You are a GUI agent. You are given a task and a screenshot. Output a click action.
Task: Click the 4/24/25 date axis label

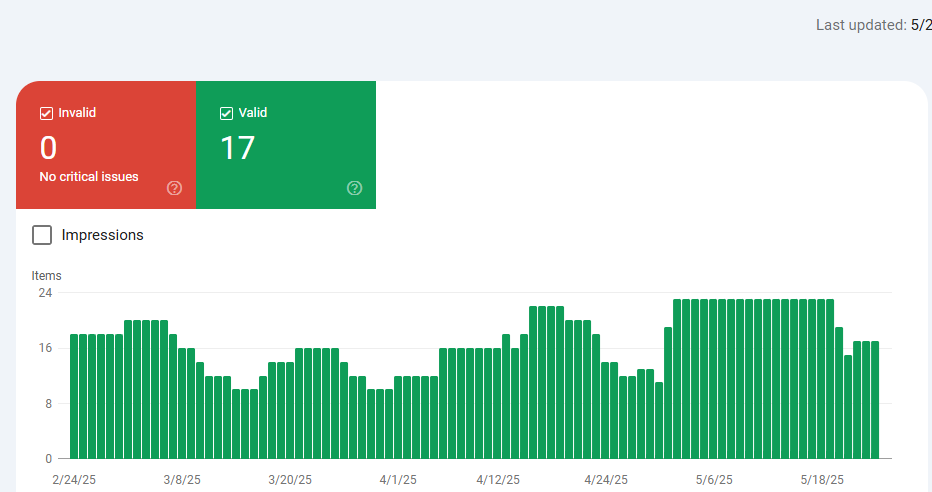tap(607, 479)
